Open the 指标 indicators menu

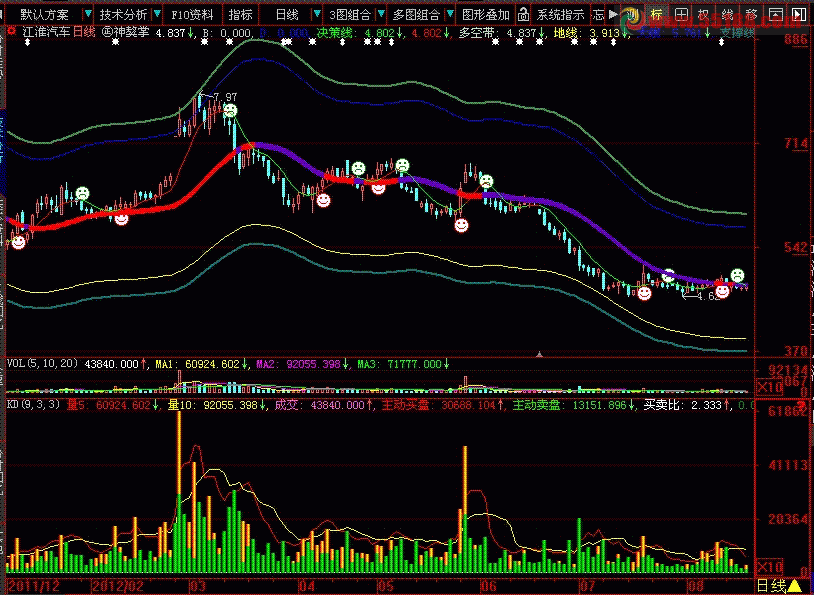coord(240,15)
